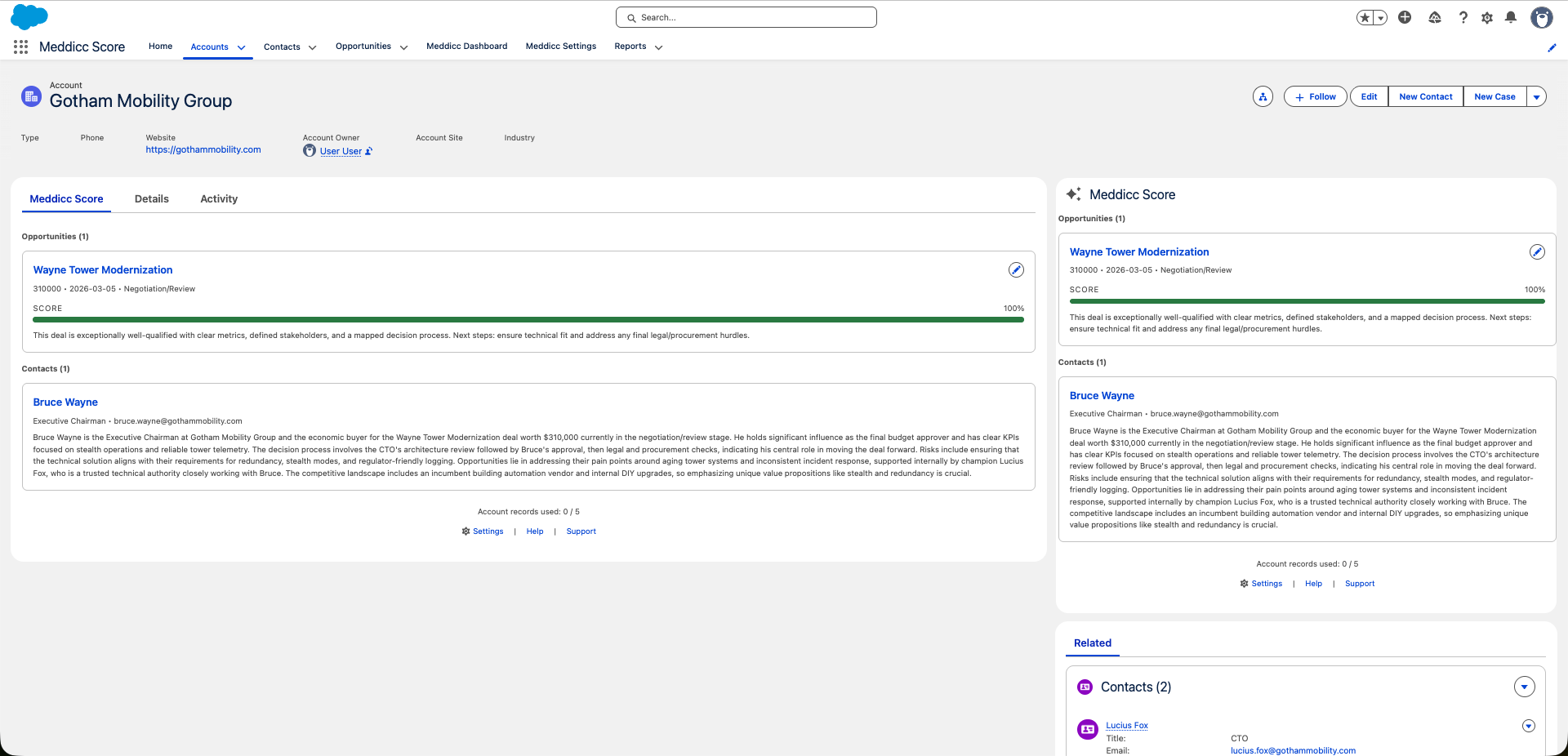Open the Favorites star icon
1568x756 pixels.
pyautogui.click(x=1365, y=18)
